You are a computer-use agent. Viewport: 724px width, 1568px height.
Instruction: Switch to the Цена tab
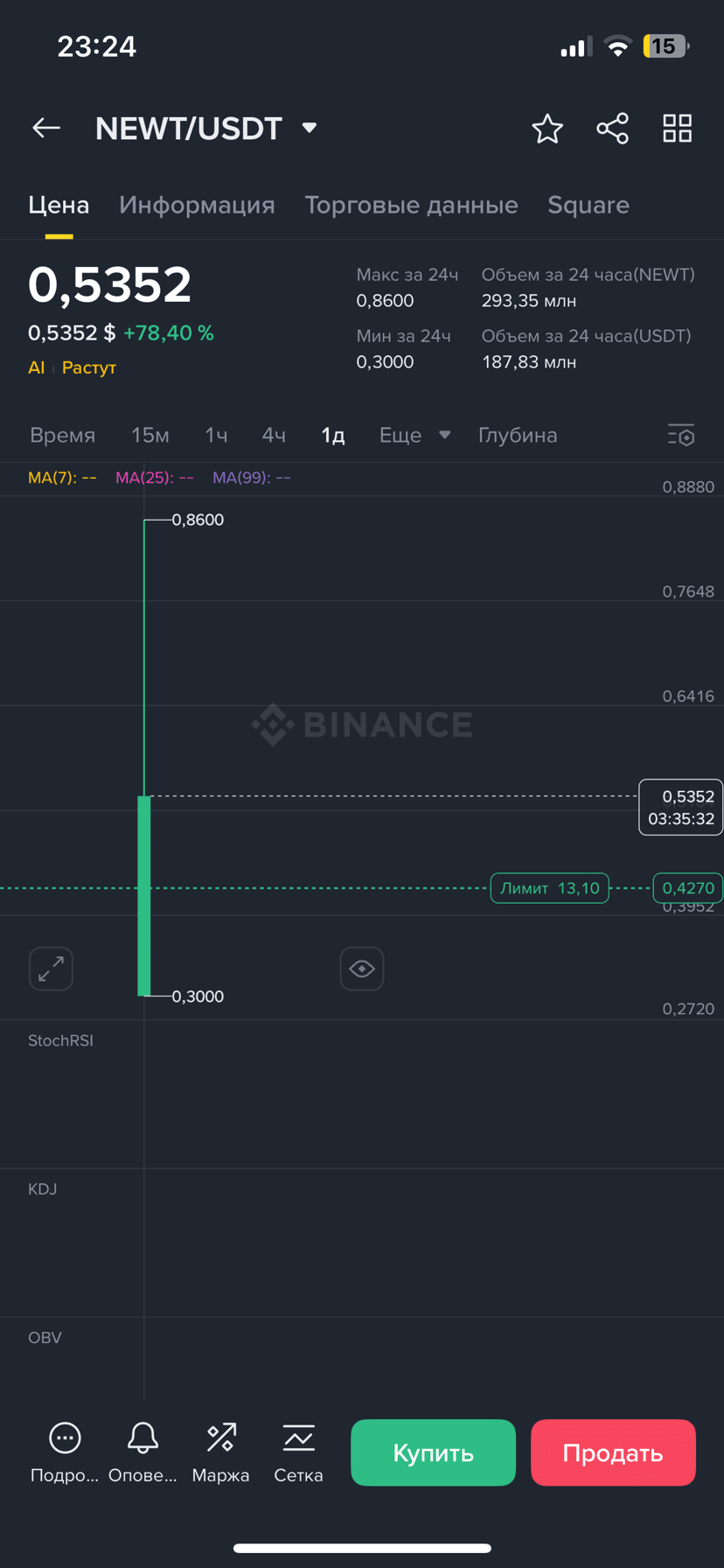(59, 205)
